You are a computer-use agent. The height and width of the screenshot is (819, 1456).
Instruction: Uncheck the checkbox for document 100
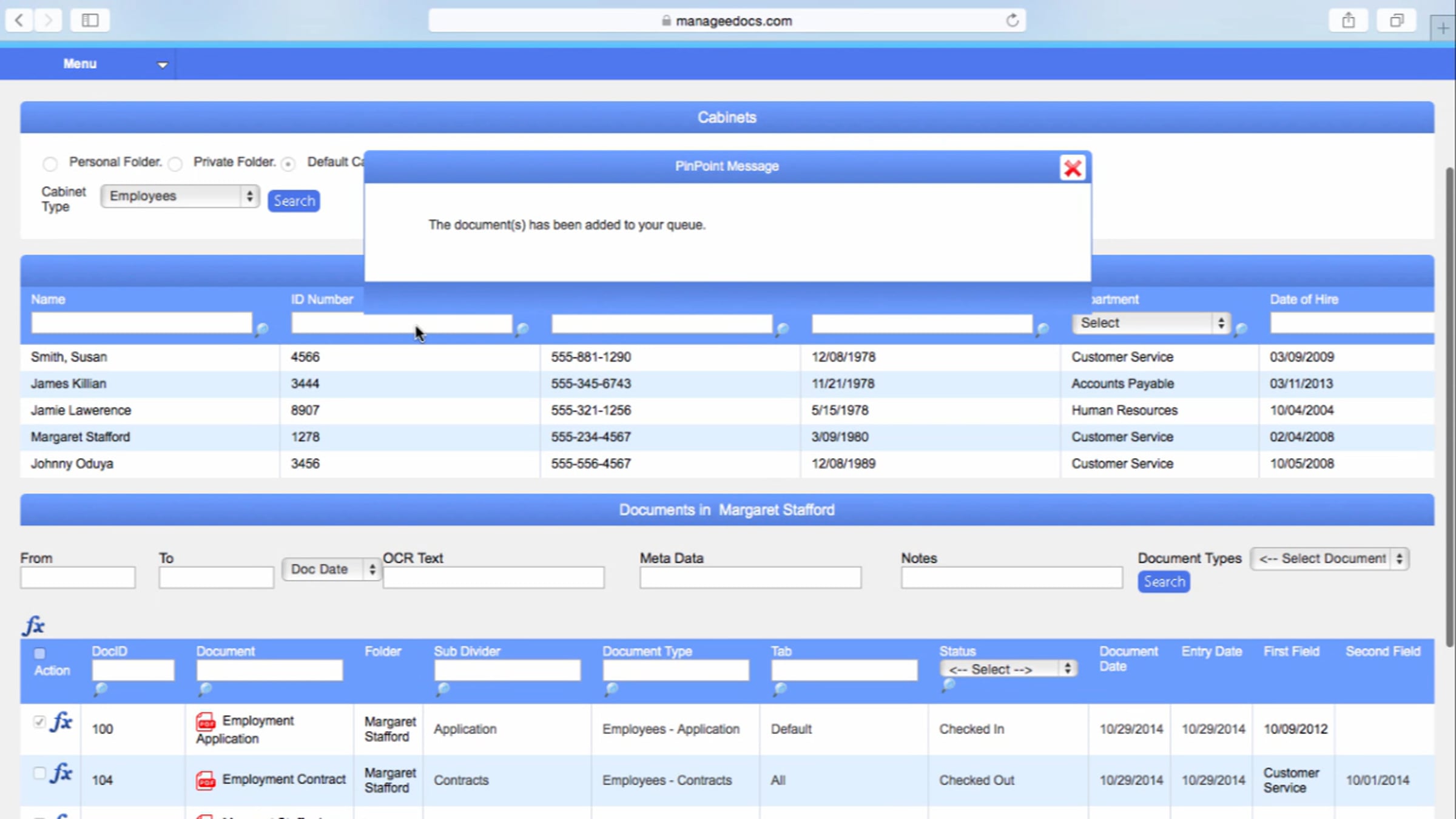(x=39, y=721)
